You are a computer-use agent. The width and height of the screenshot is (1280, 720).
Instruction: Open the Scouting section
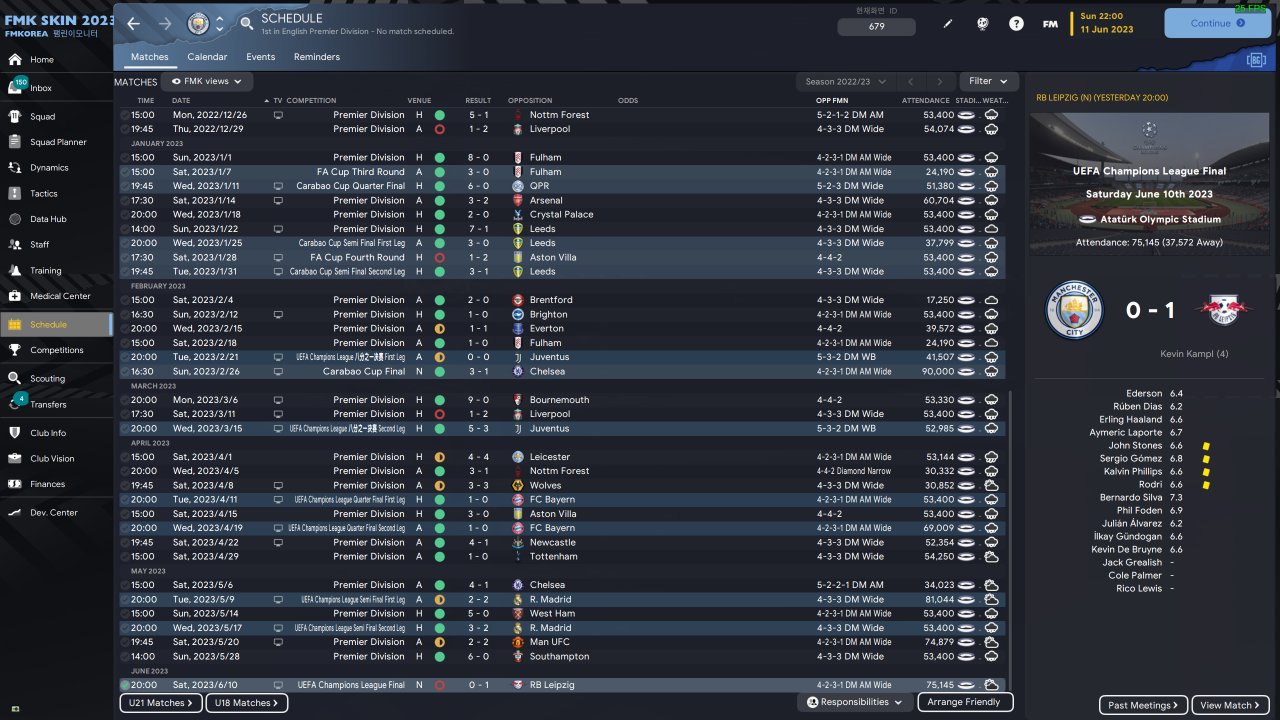(x=56, y=379)
